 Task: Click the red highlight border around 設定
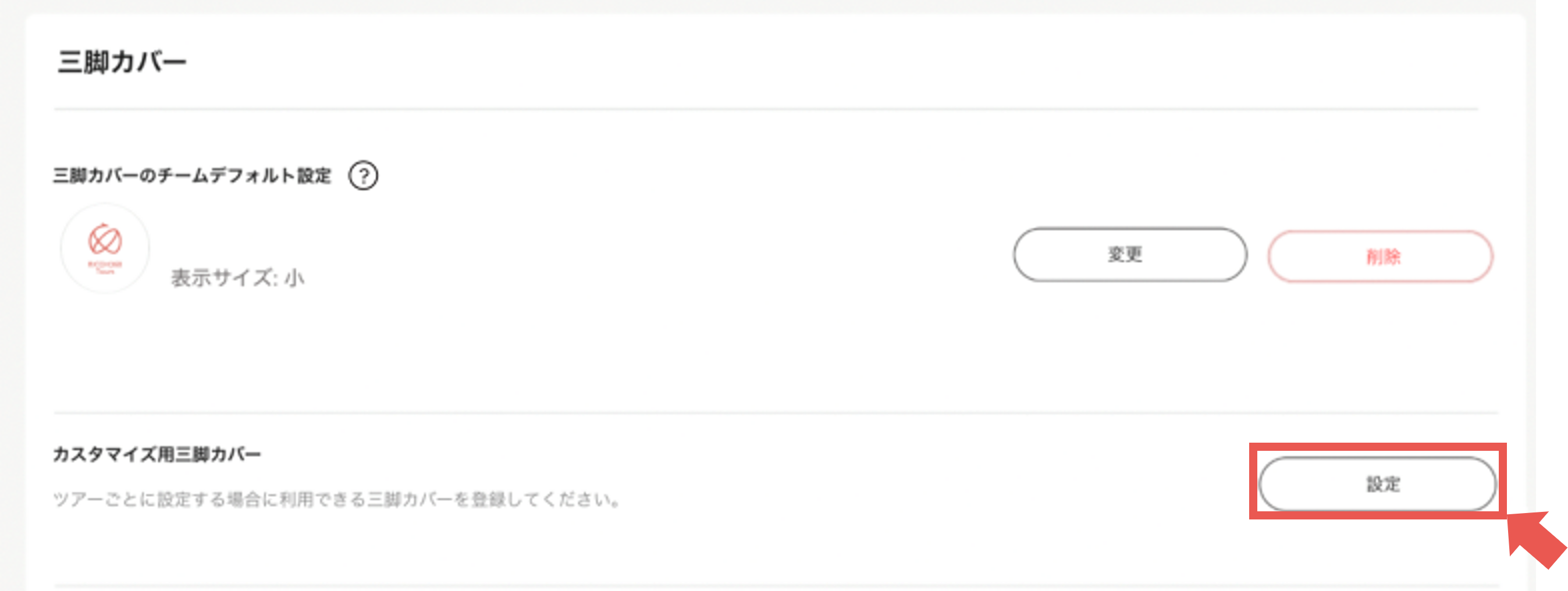1377,446
